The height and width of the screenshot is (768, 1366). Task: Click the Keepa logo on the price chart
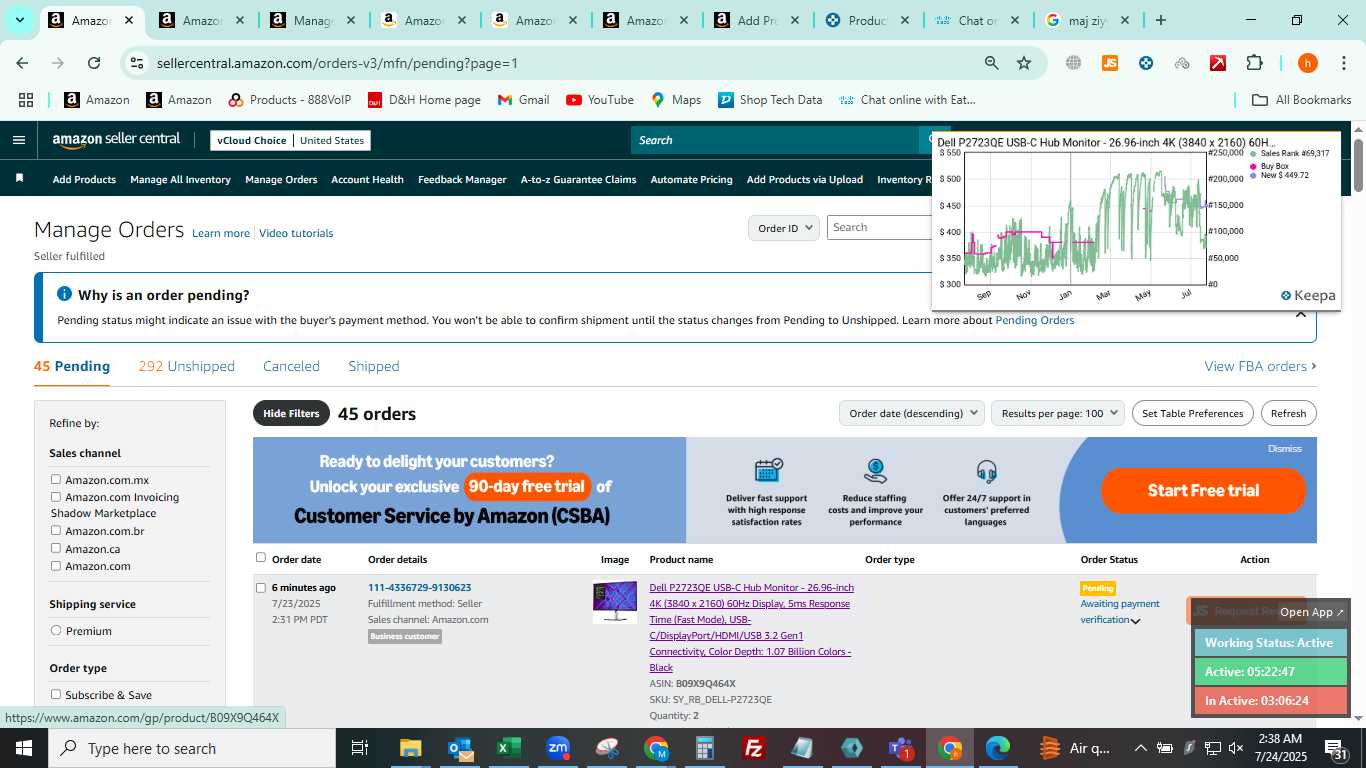pos(1308,296)
